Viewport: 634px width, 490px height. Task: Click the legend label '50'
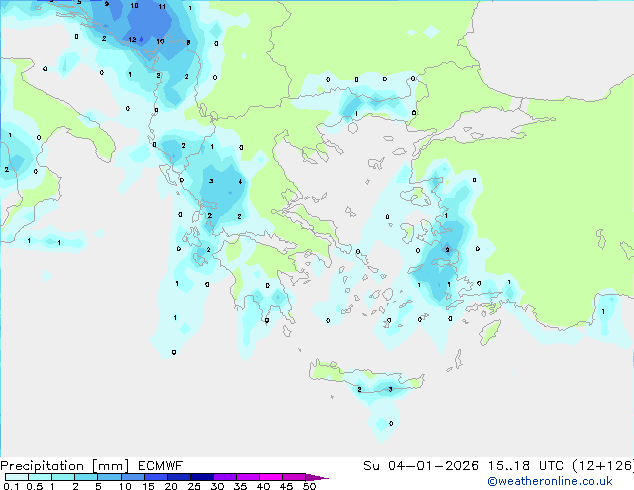(309, 486)
